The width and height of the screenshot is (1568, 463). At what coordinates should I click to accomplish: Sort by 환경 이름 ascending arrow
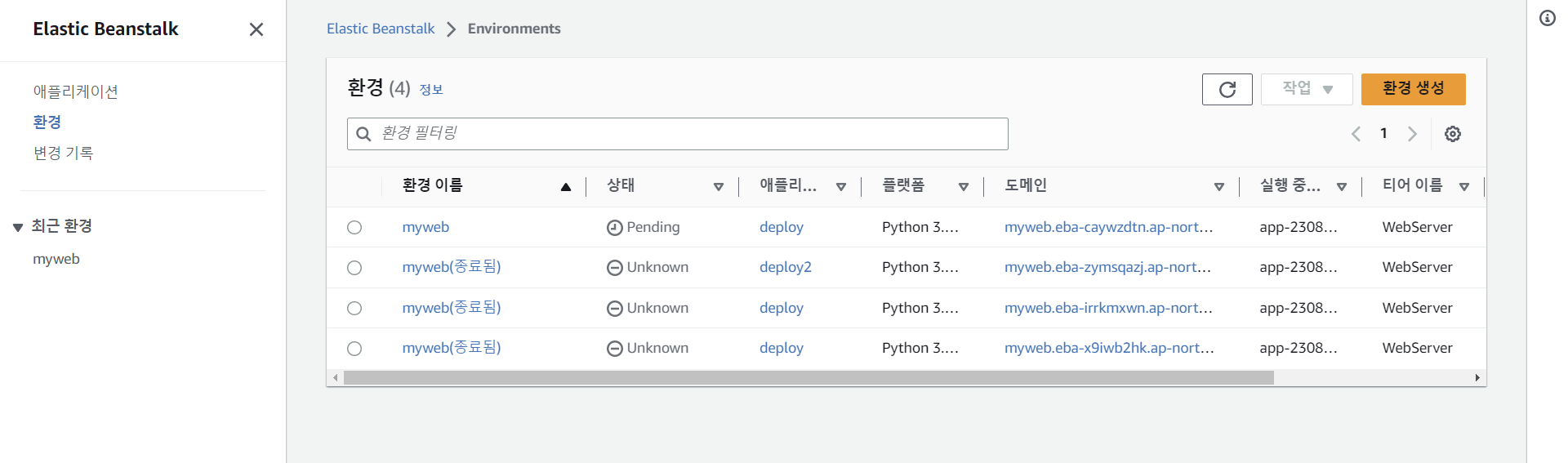coord(566,187)
